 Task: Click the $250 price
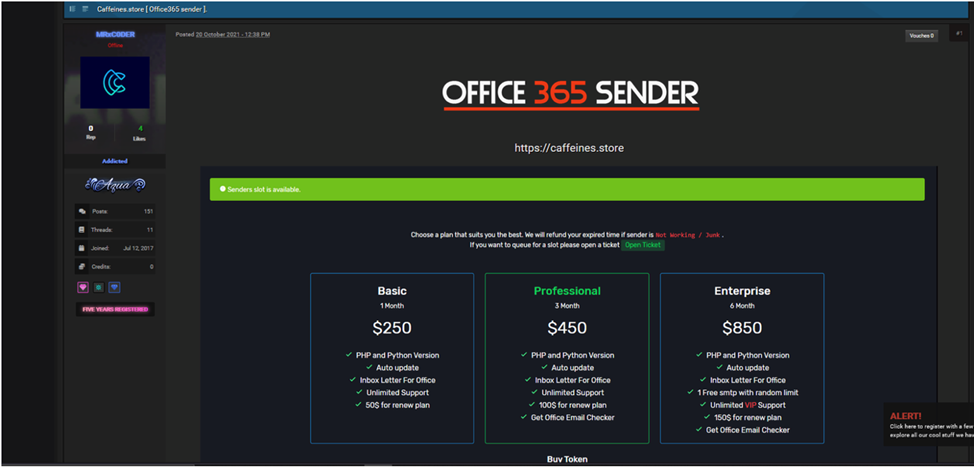tap(392, 328)
